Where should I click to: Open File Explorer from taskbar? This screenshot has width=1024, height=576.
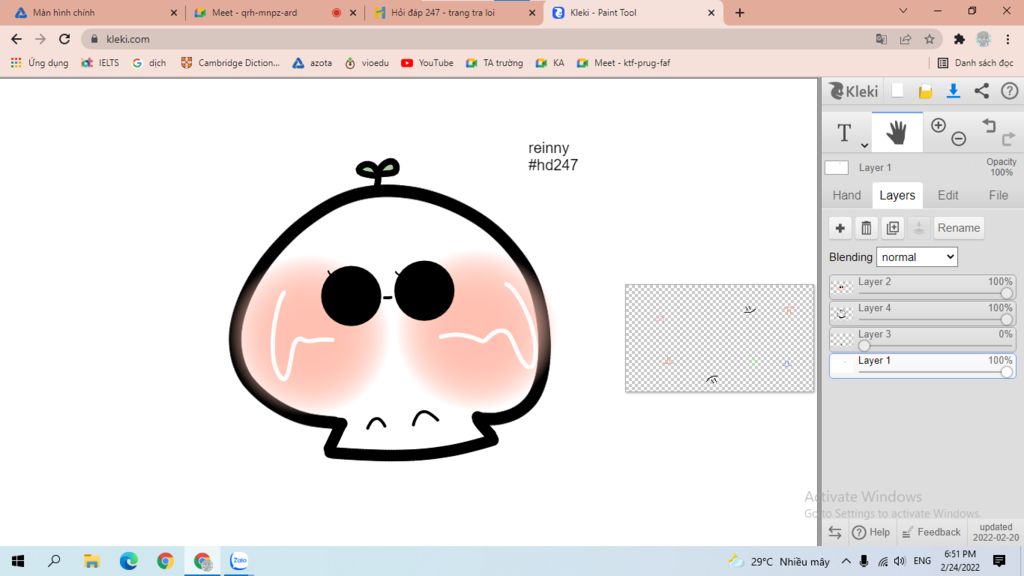91,561
